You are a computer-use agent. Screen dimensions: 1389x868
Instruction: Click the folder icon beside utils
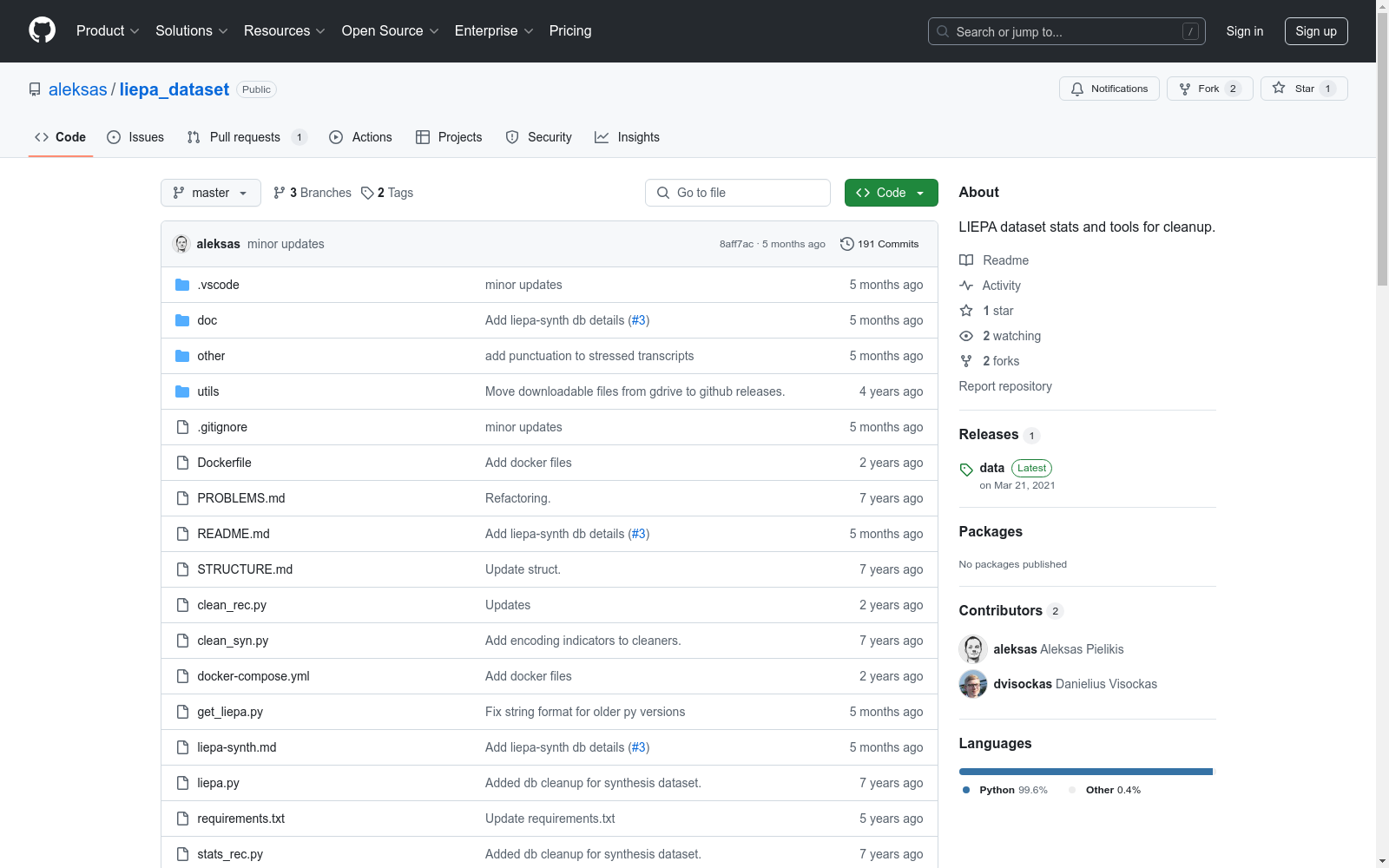click(x=182, y=391)
